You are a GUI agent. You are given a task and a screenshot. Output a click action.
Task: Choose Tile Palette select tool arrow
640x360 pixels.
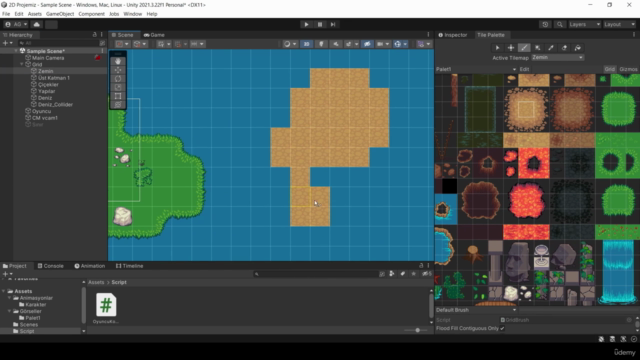click(x=497, y=48)
